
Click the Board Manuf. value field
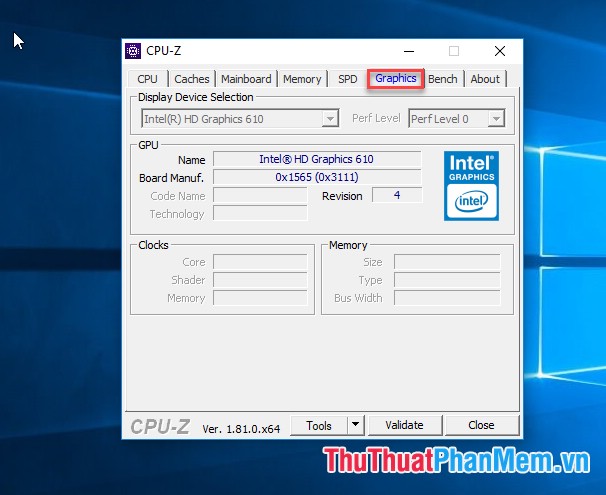tap(316, 177)
